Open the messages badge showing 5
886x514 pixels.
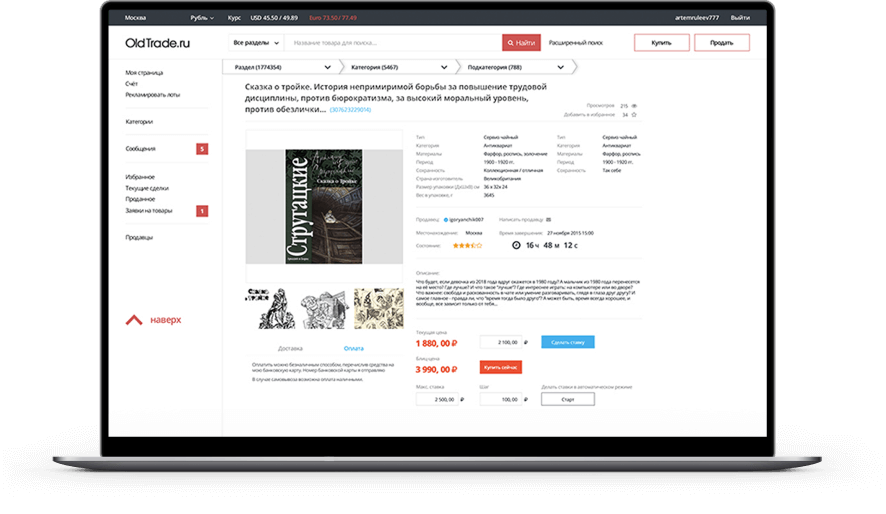tap(202, 149)
